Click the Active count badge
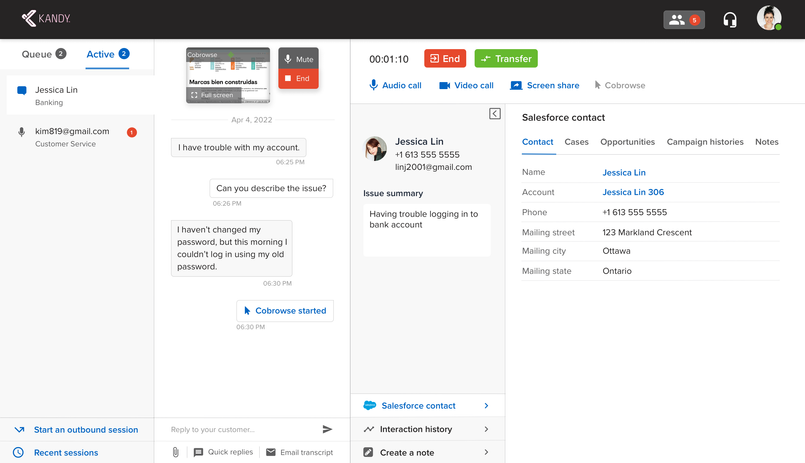The image size is (805, 463). tap(124, 53)
